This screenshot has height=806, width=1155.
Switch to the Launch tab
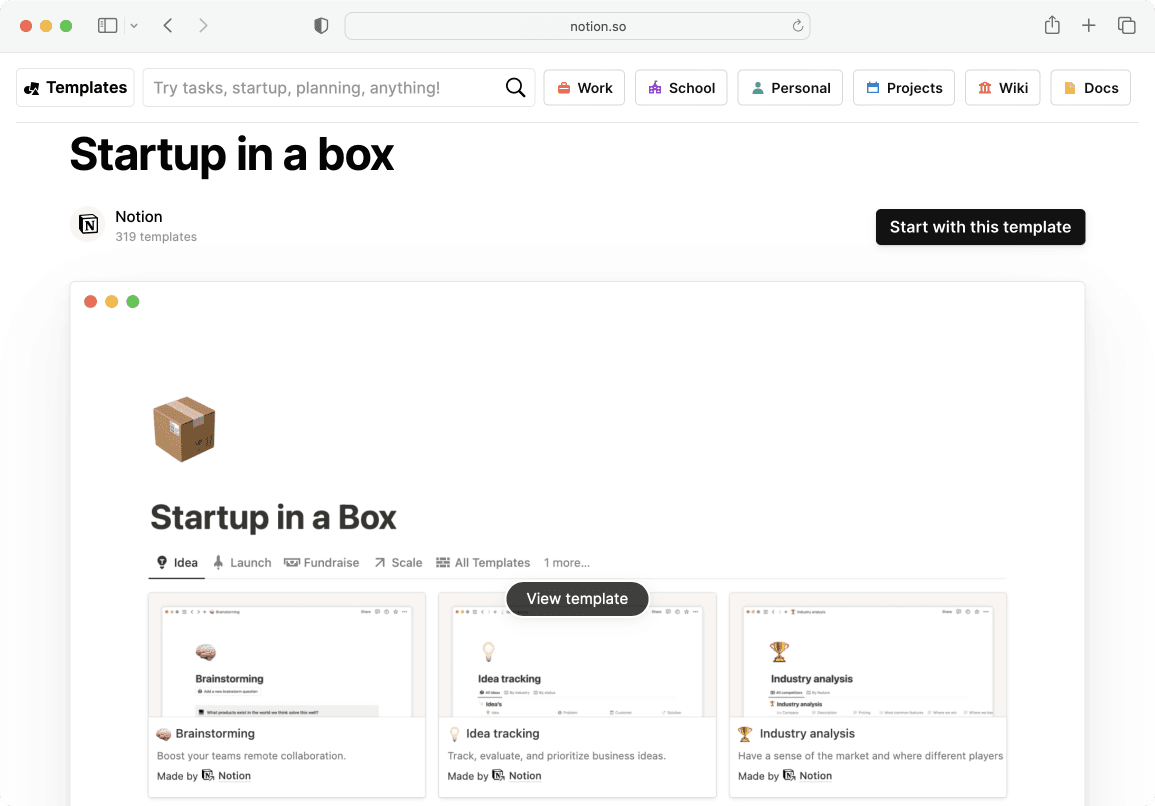[242, 562]
